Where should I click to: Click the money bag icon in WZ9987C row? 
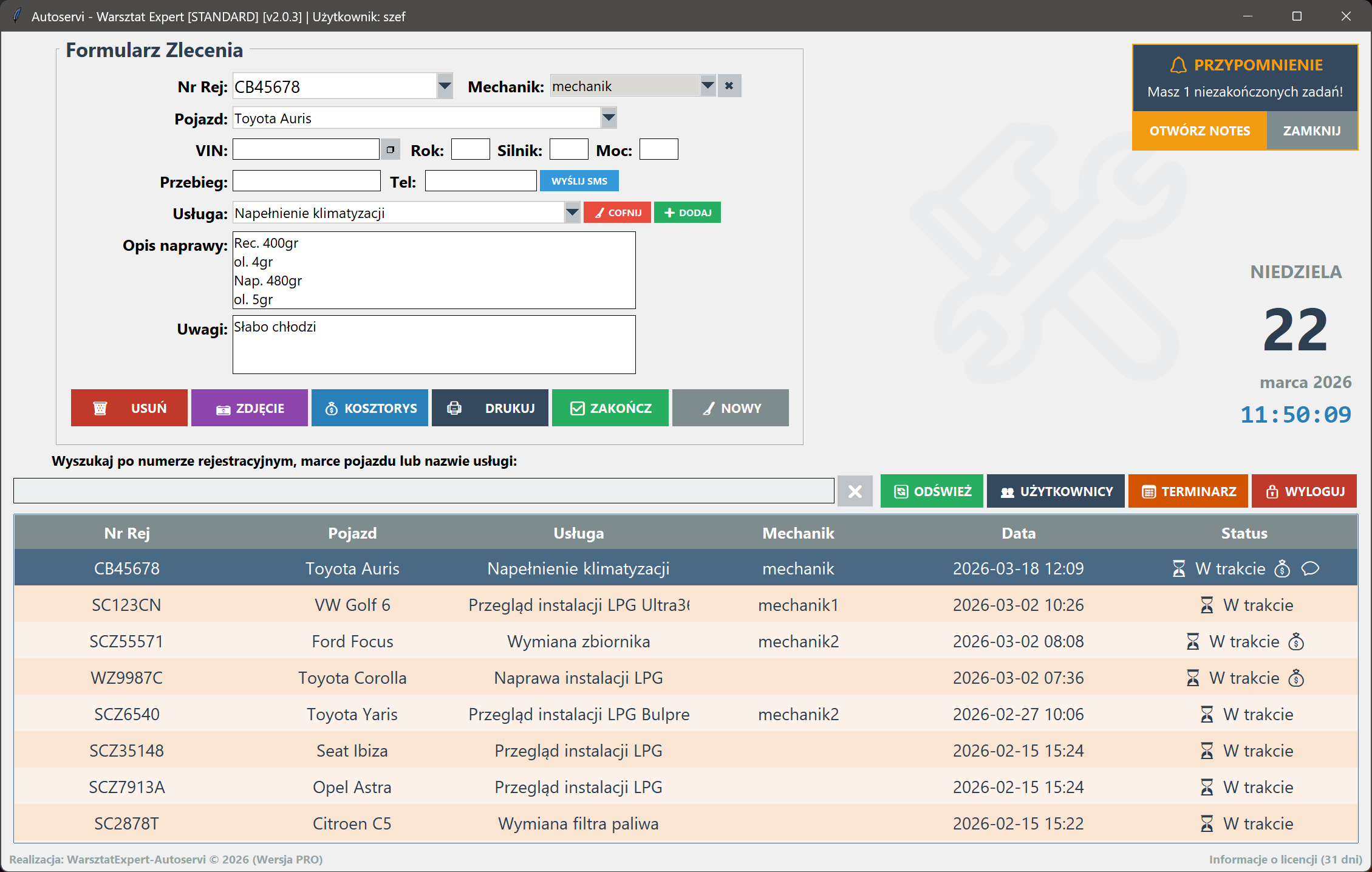click(1296, 678)
